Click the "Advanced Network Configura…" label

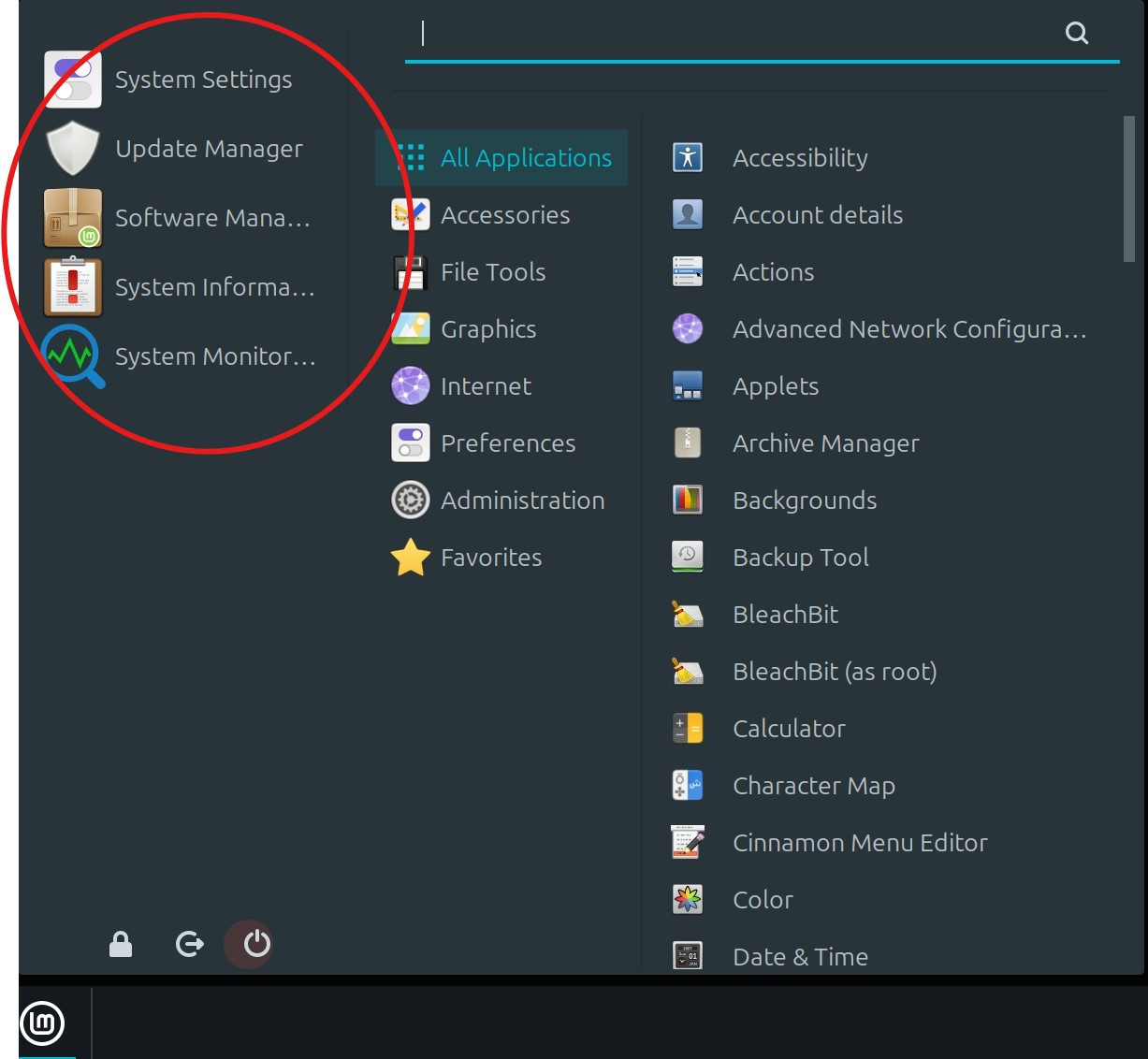coord(909,329)
